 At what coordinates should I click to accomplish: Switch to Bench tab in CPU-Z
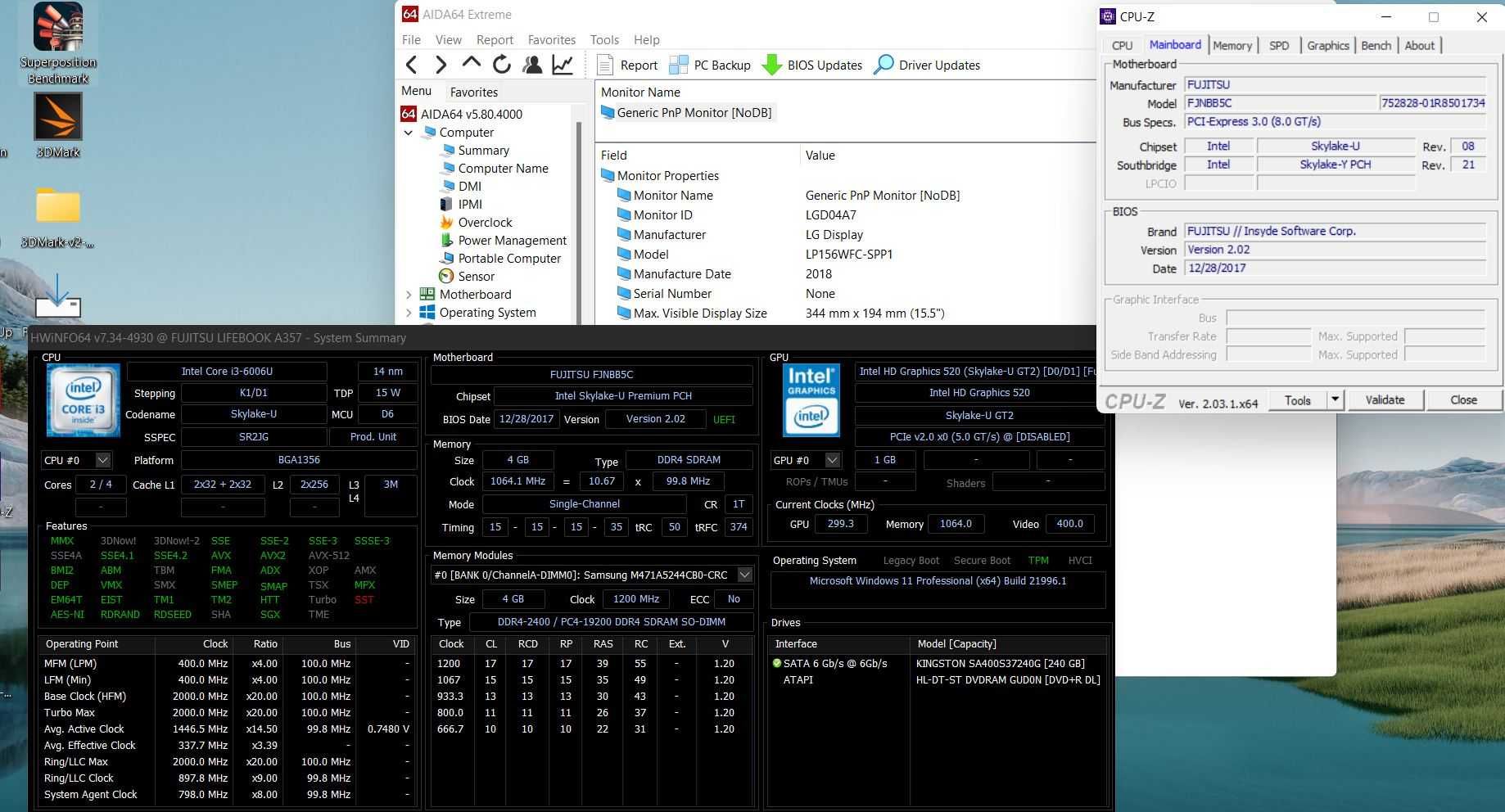(1376, 46)
